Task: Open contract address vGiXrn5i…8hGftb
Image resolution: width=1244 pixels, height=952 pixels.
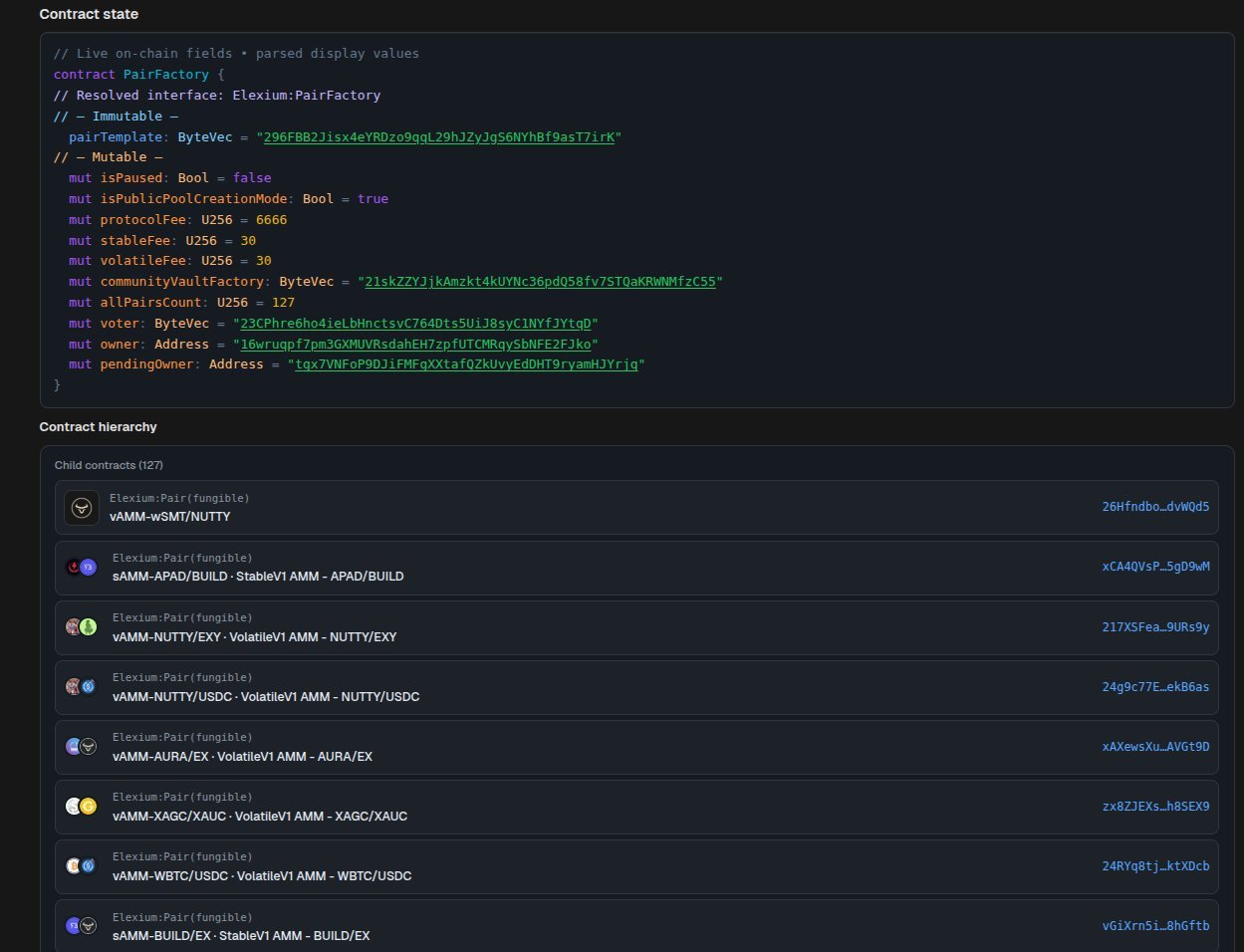Action: click(x=1155, y=926)
